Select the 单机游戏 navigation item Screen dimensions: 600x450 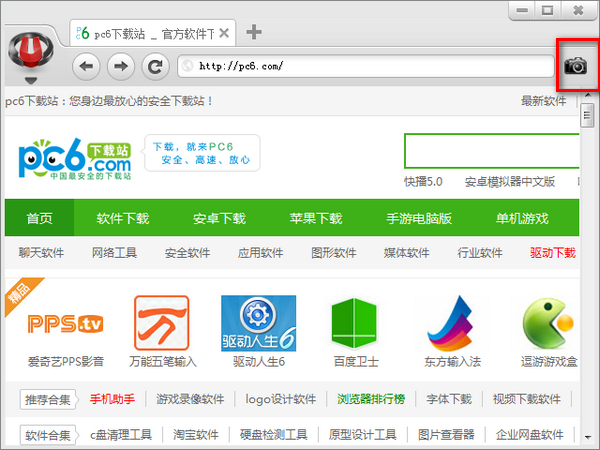522,218
